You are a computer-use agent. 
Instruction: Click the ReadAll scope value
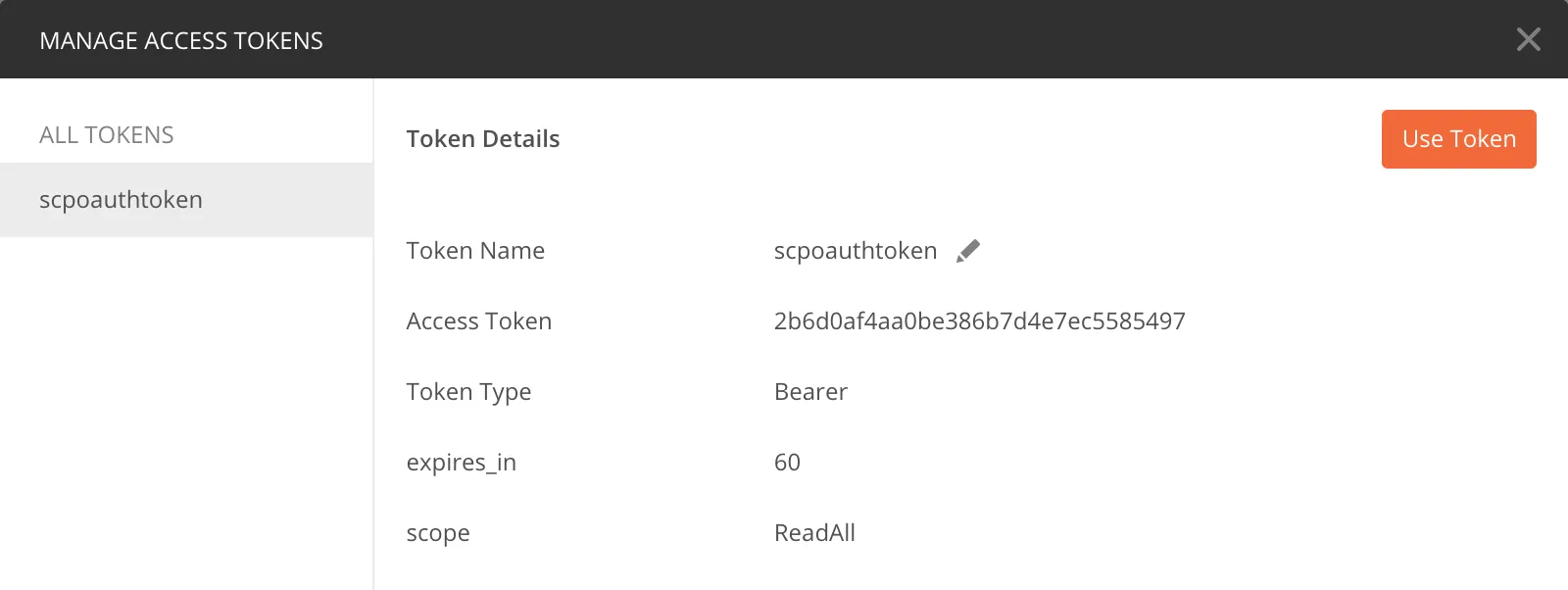click(x=814, y=533)
